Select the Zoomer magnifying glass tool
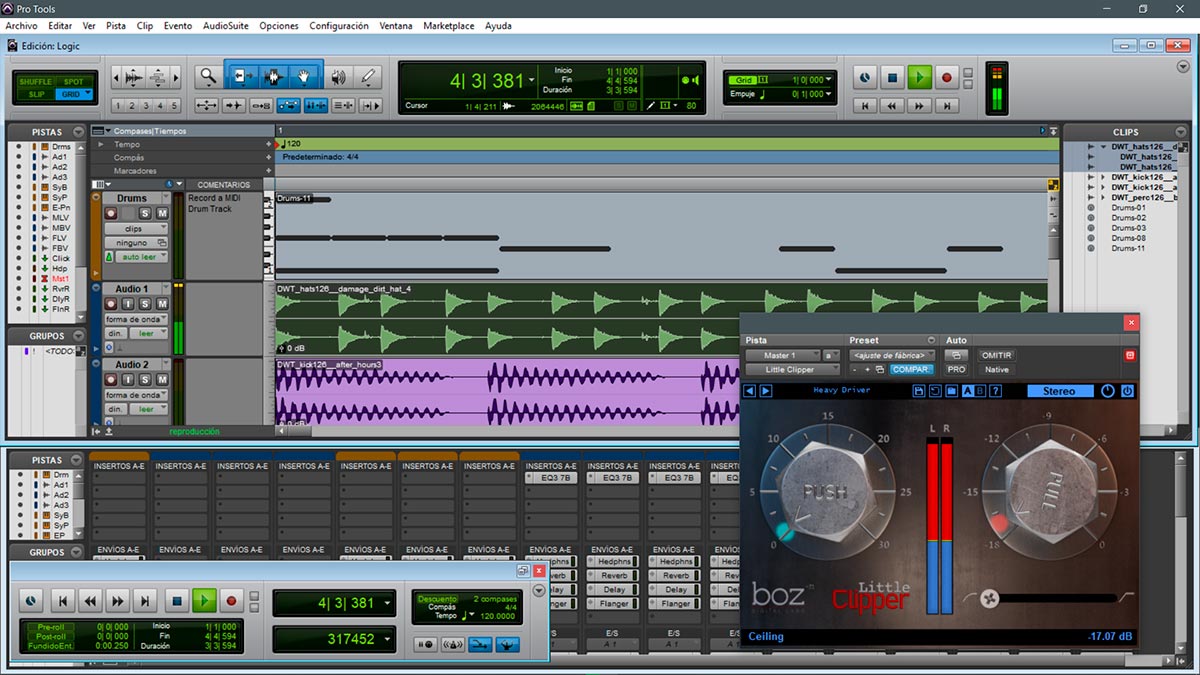This screenshot has height=675, width=1200. [x=207, y=76]
